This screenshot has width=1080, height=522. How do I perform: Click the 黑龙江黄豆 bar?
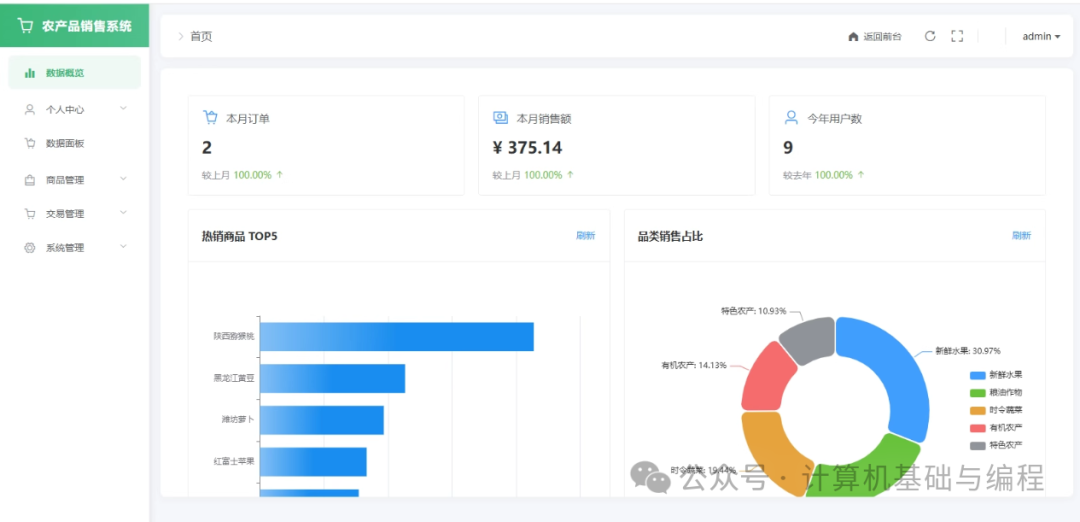point(333,378)
